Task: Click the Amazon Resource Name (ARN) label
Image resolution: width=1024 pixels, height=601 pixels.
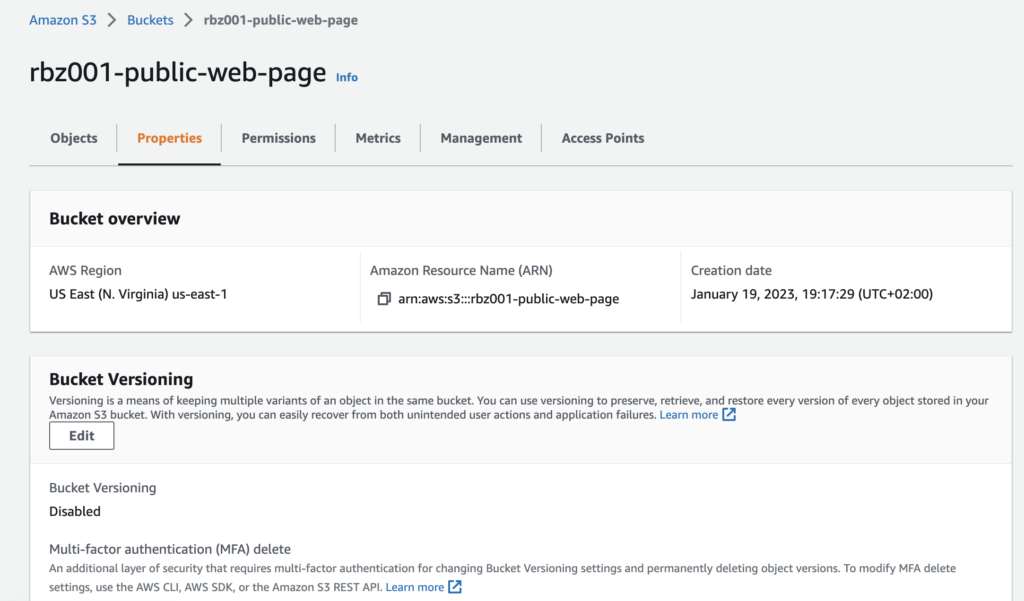Action: click(461, 270)
